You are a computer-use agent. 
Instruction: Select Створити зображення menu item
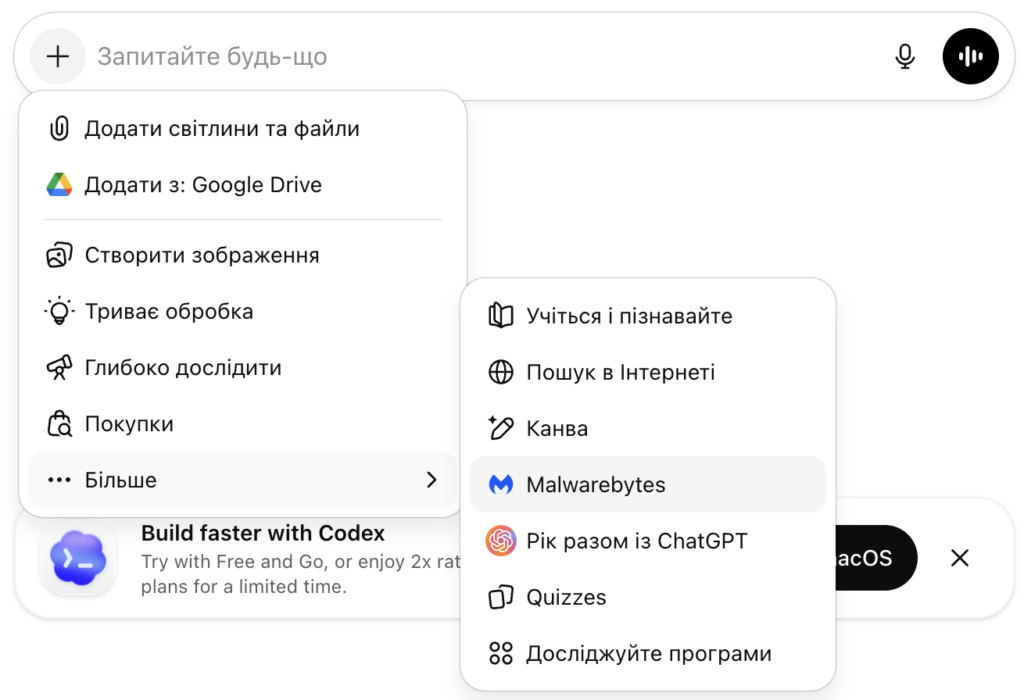(x=201, y=255)
